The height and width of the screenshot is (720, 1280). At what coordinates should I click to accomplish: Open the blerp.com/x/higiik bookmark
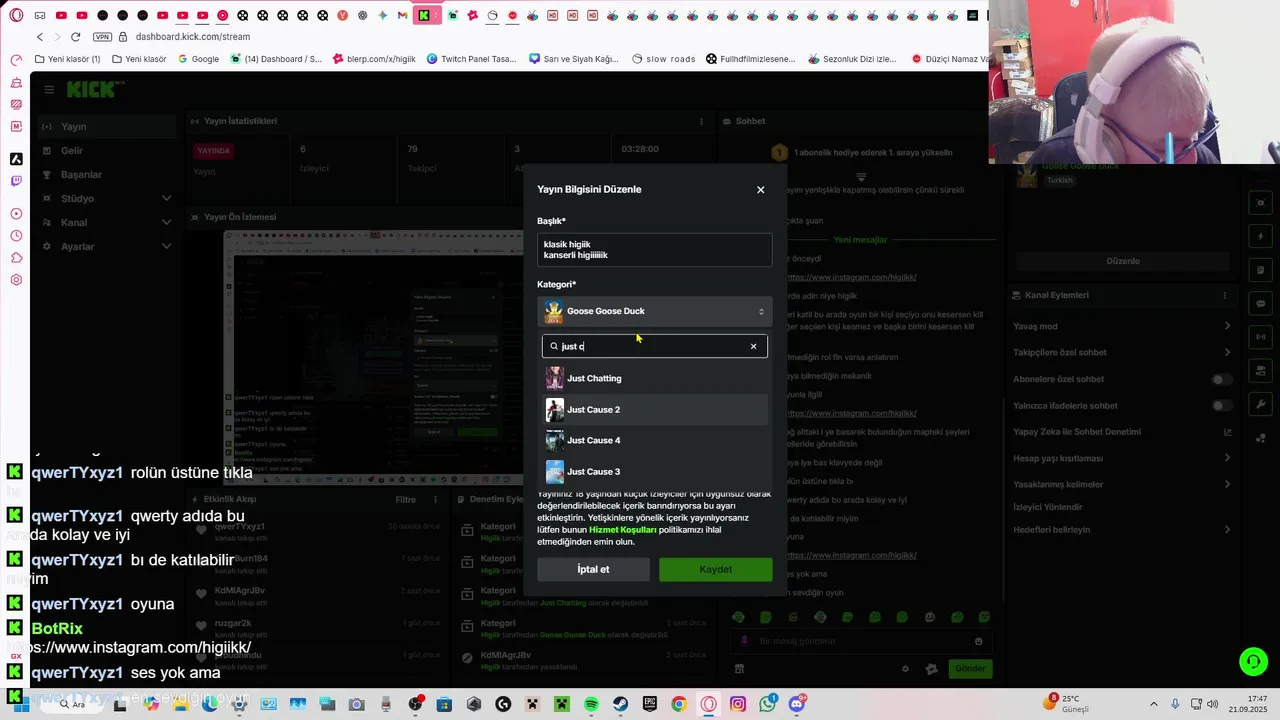374,59
